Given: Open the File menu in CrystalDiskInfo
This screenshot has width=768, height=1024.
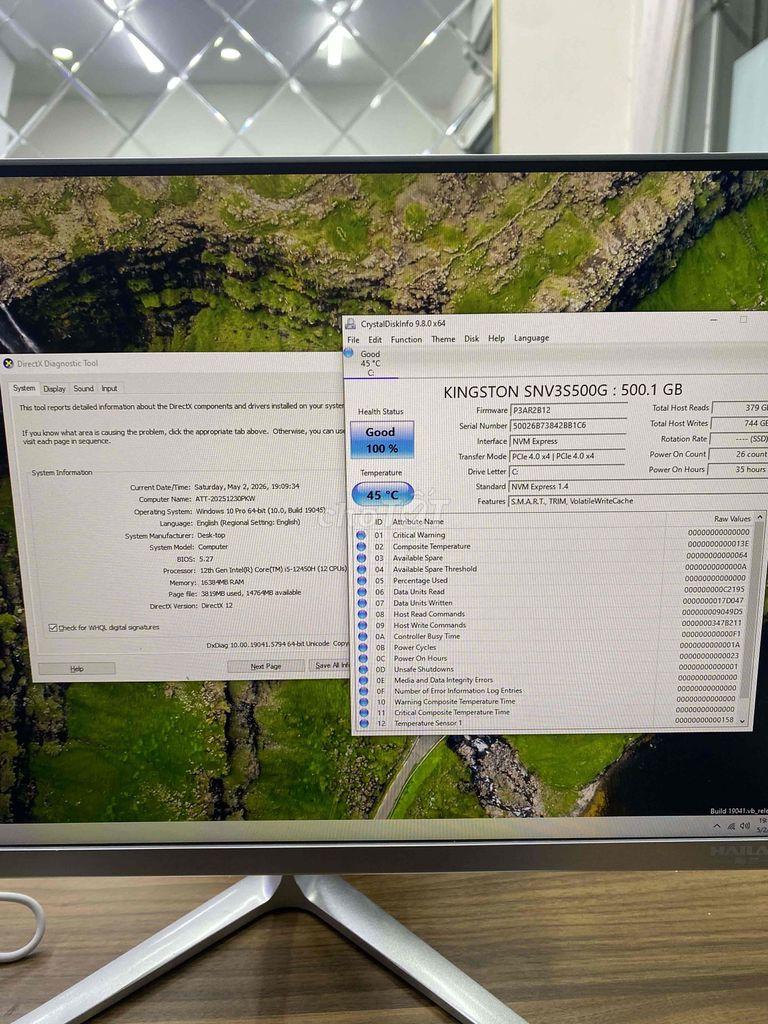Looking at the screenshot, I should (x=353, y=340).
